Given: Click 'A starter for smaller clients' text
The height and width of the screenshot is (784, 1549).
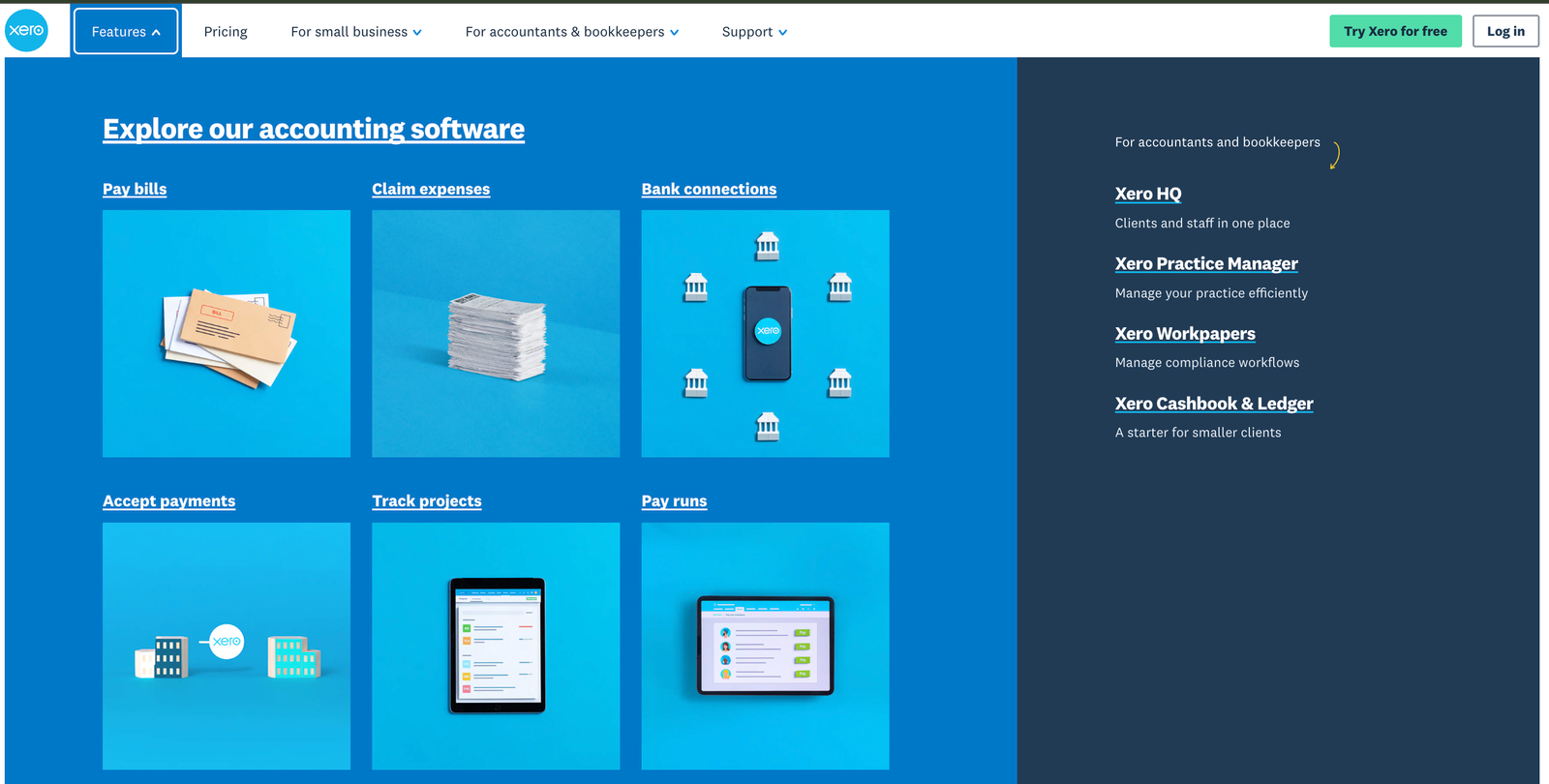Looking at the screenshot, I should [1198, 432].
